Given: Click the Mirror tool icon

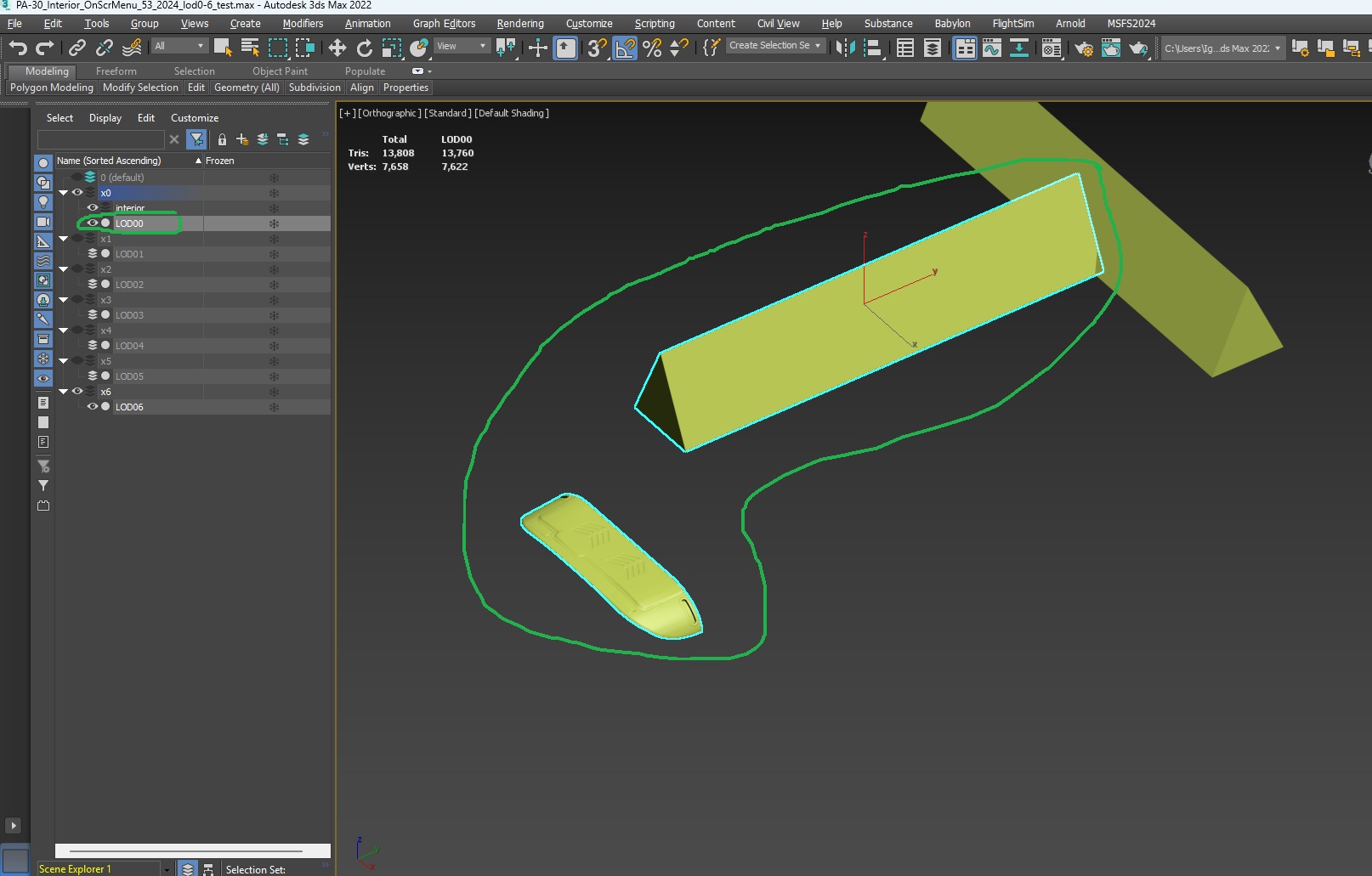Looking at the screenshot, I should [845, 48].
